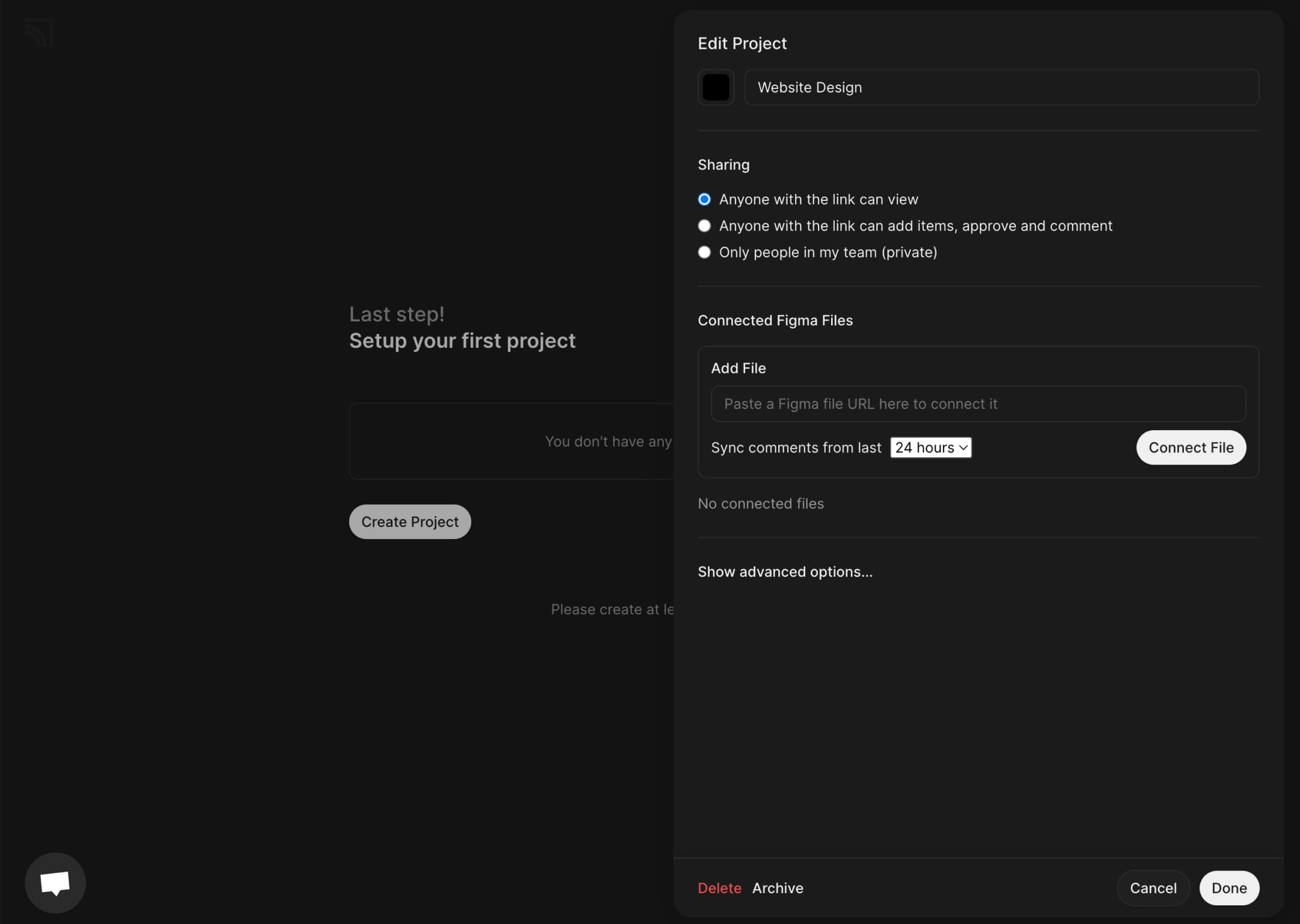Click the 'Add File' label
Viewport: 1300px width, 924px height.
pos(738,368)
